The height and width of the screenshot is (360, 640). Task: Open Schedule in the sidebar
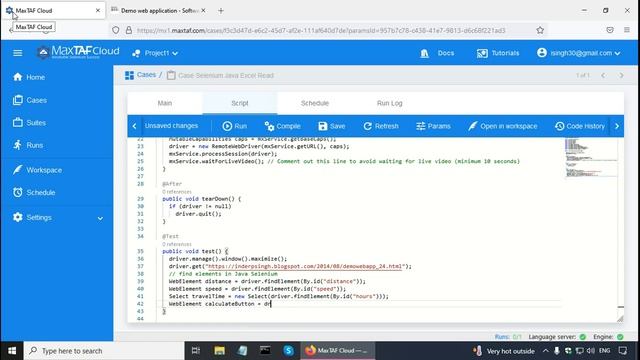34,192
